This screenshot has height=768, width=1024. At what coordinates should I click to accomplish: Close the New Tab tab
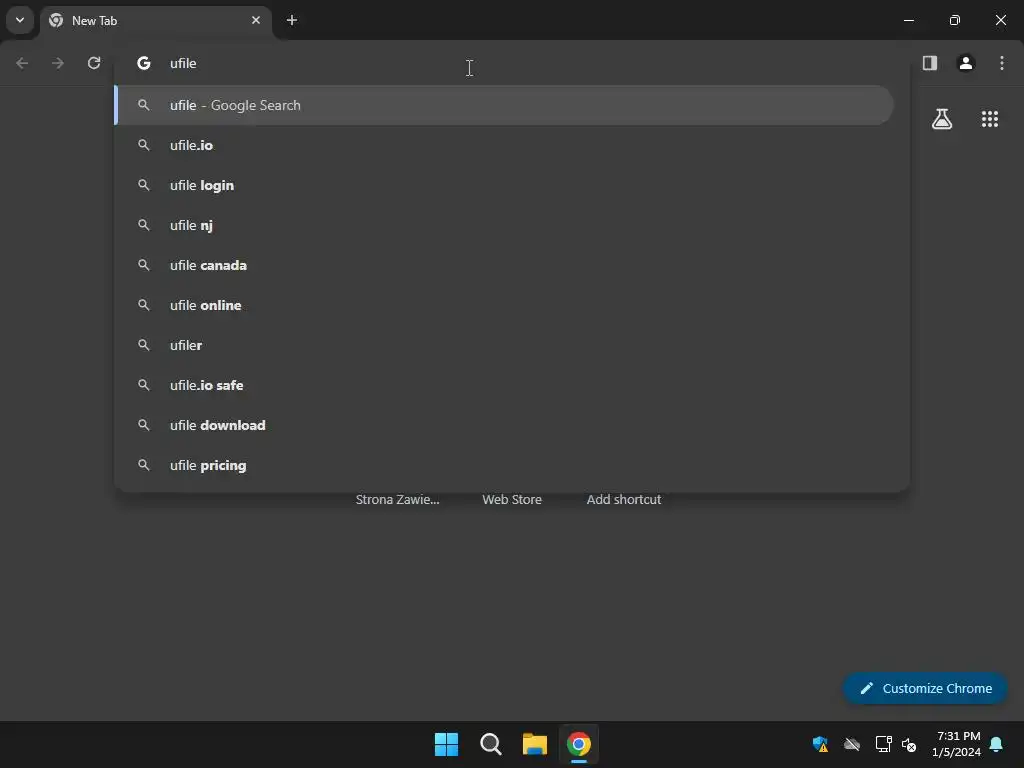pyautogui.click(x=256, y=20)
